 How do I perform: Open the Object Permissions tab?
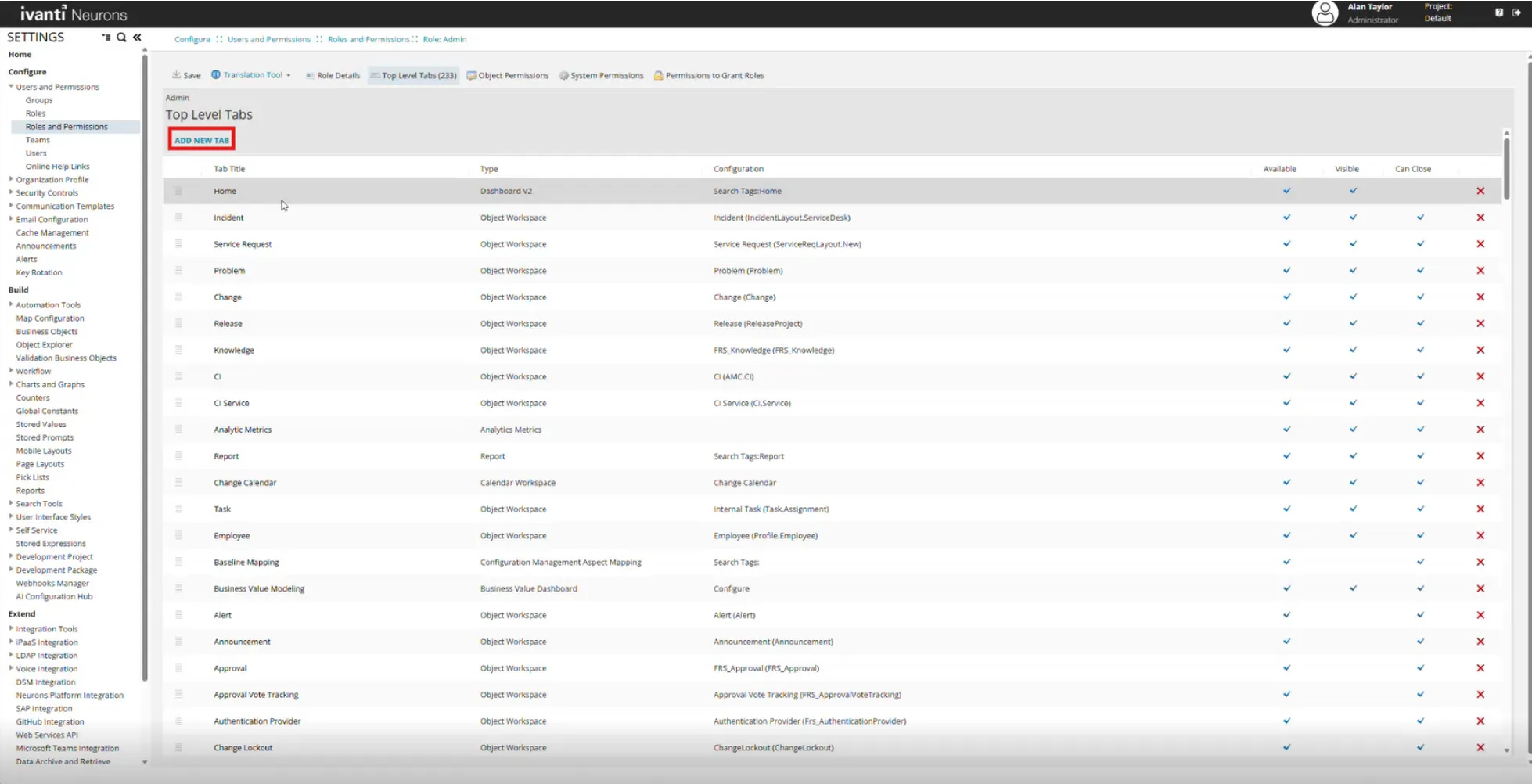pos(508,76)
